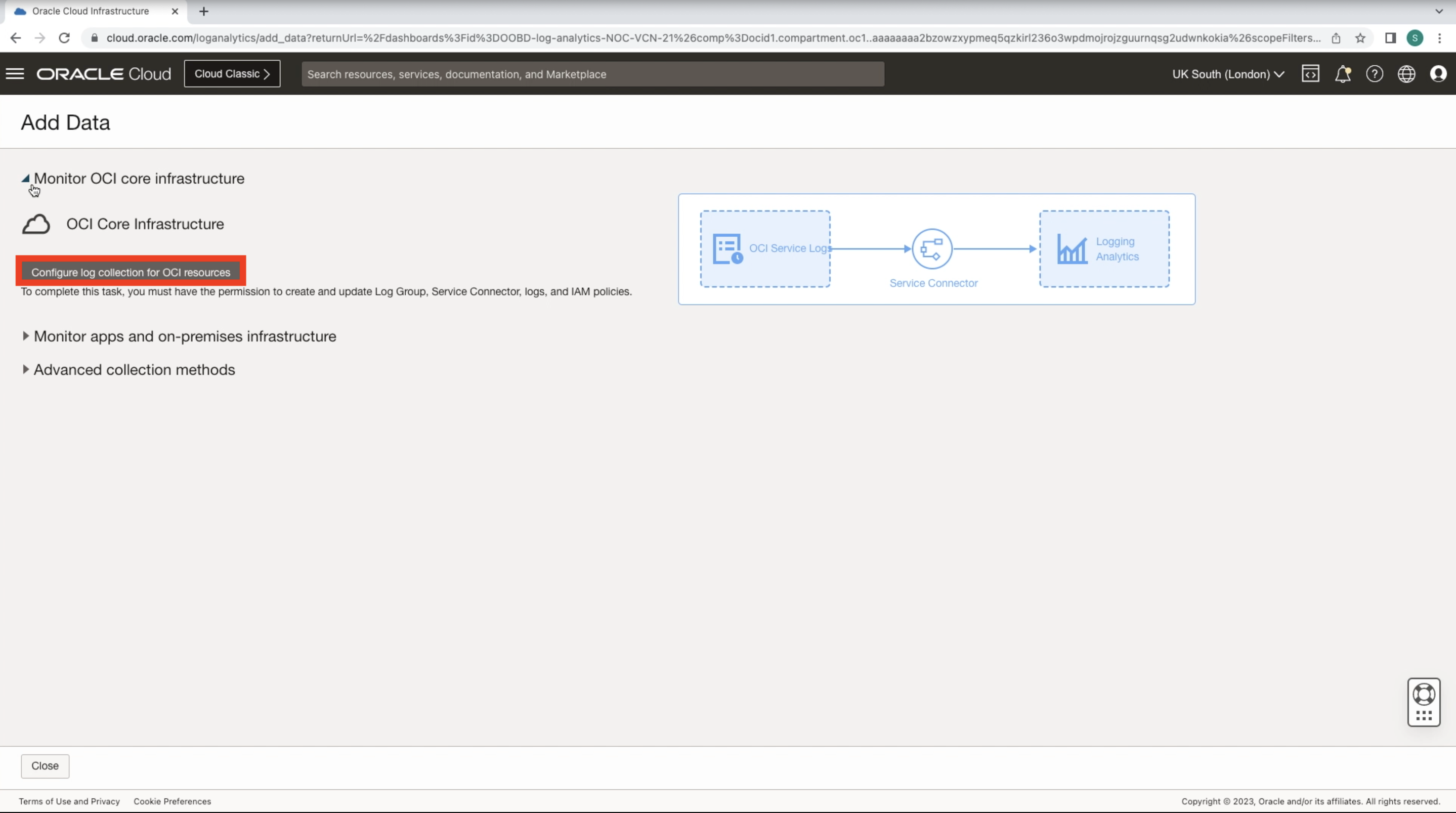Collapse Monitor OCI core infrastructure

[x=139, y=179]
